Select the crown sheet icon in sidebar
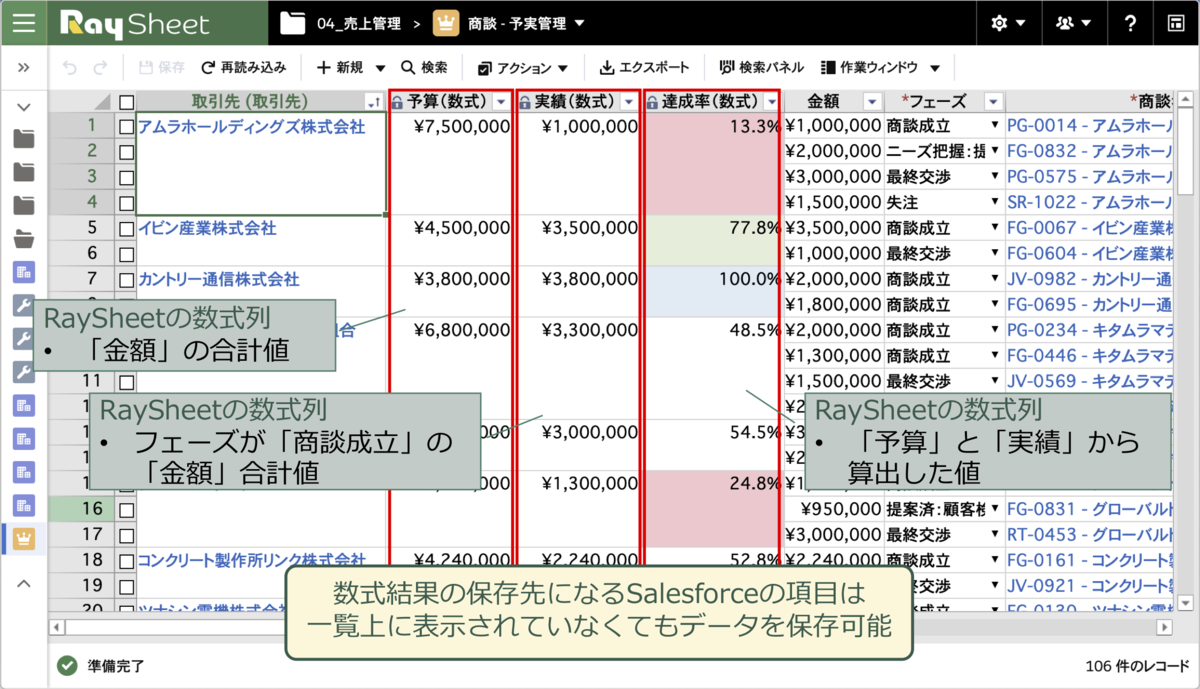 click(24, 539)
